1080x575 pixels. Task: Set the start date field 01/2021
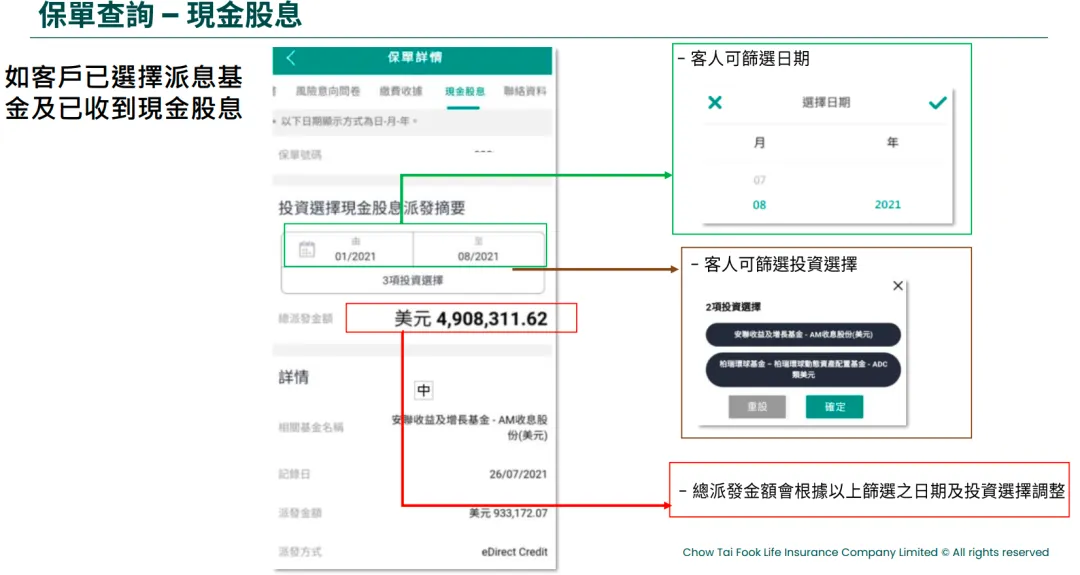click(355, 249)
